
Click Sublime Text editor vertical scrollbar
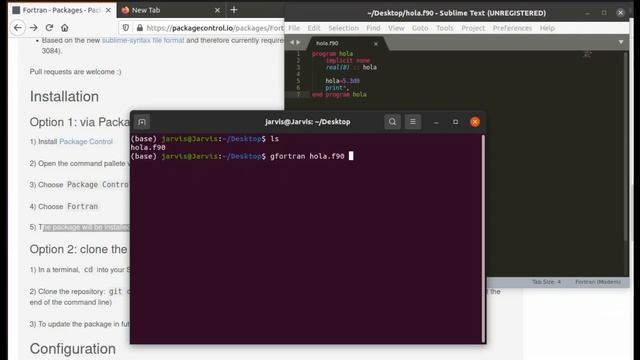[626, 147]
